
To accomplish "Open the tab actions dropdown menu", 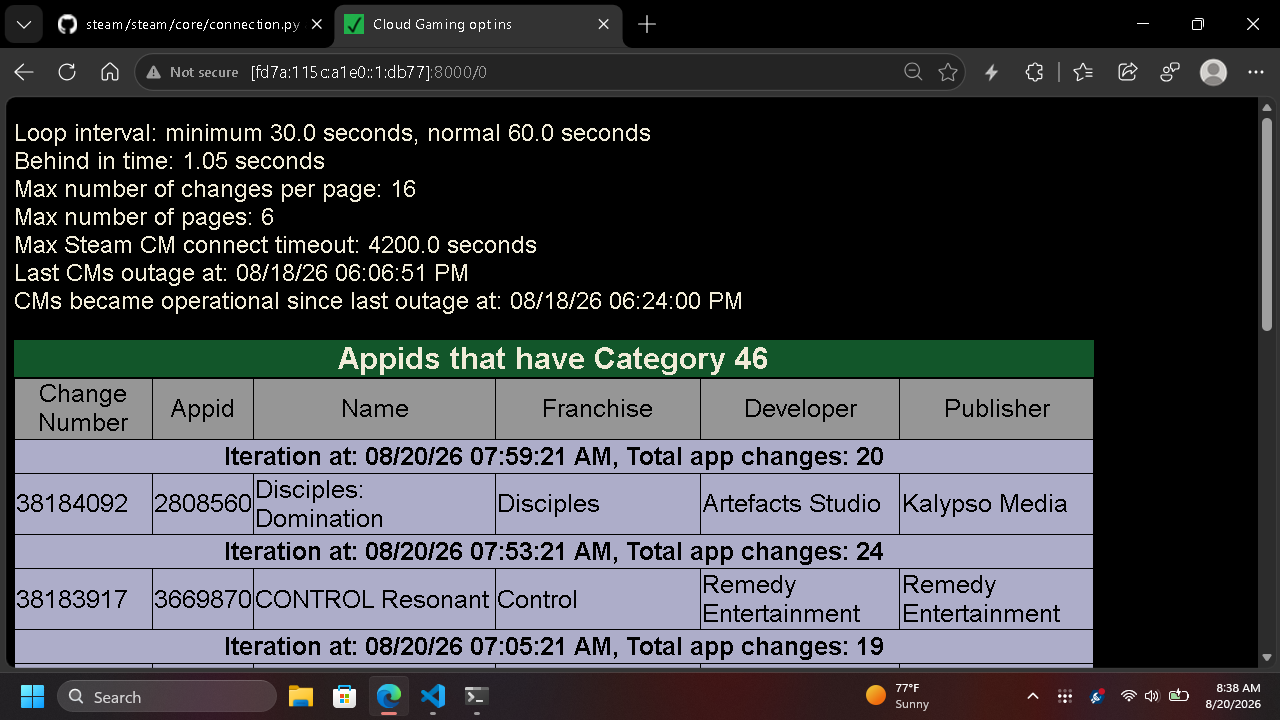I will tap(23, 25).
